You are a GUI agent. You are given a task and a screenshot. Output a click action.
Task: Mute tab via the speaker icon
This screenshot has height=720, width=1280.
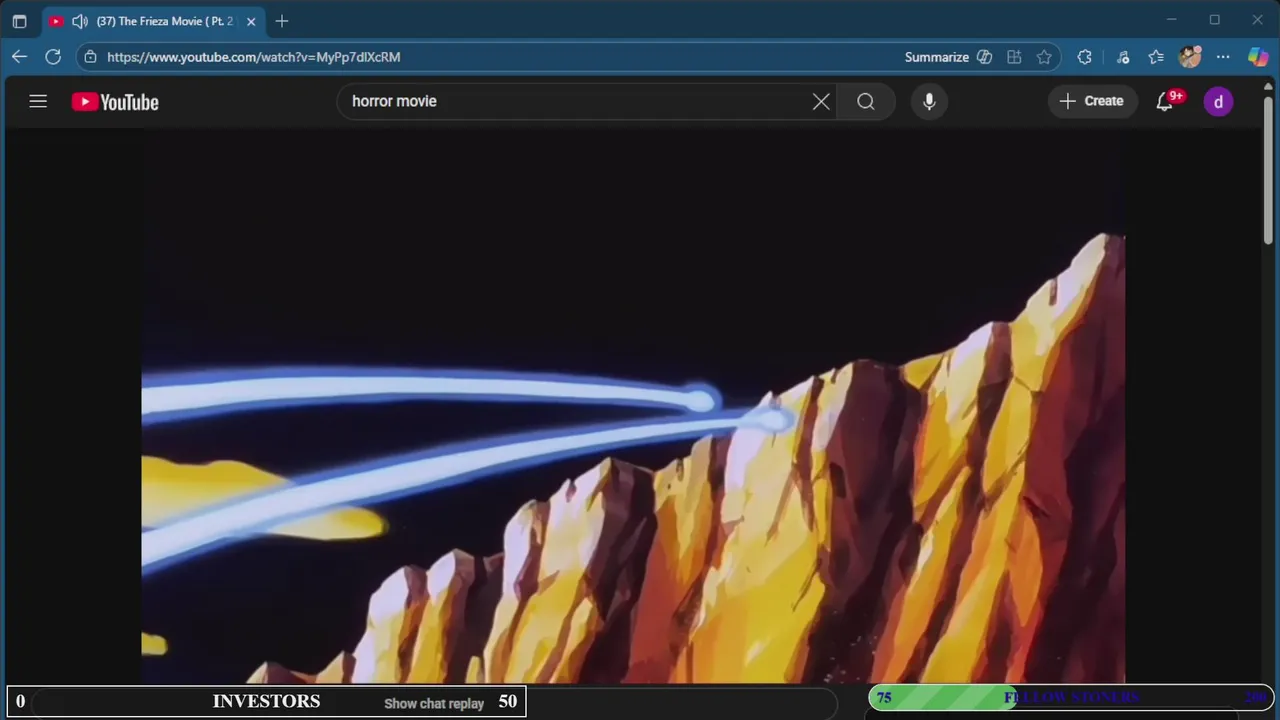[x=80, y=21]
